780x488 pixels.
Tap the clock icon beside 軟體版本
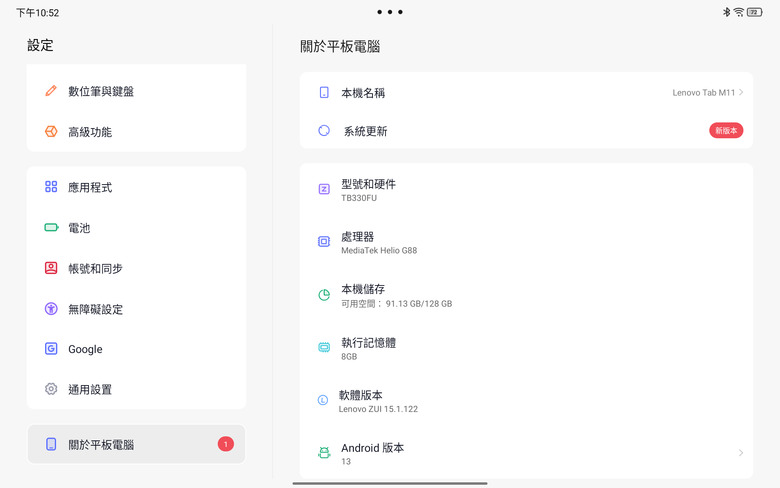(323, 400)
